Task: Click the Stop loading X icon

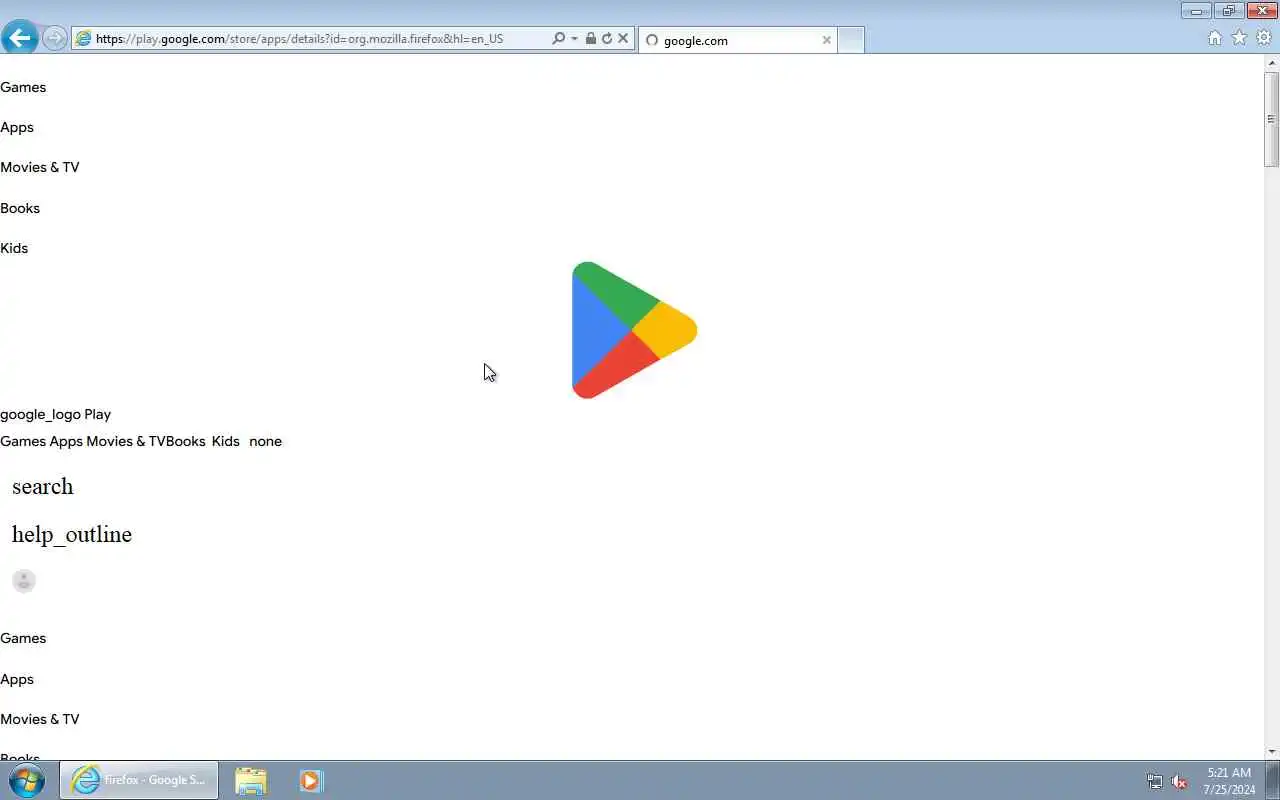Action: tap(623, 38)
